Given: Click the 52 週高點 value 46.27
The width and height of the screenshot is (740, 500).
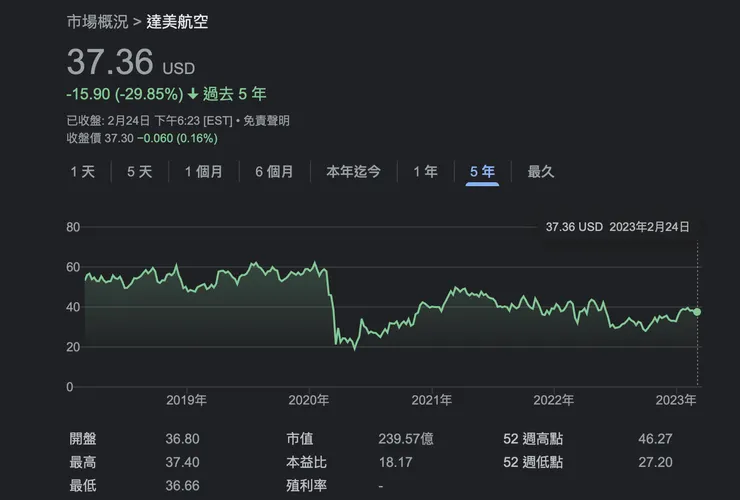Looking at the screenshot, I should tap(655, 439).
